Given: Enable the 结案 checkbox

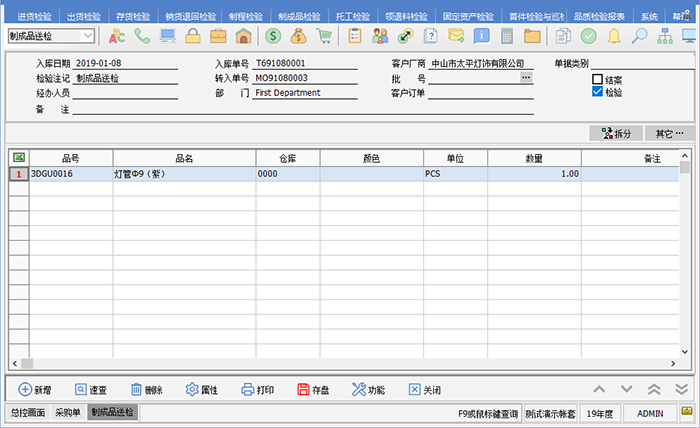Looking at the screenshot, I should click(598, 79).
